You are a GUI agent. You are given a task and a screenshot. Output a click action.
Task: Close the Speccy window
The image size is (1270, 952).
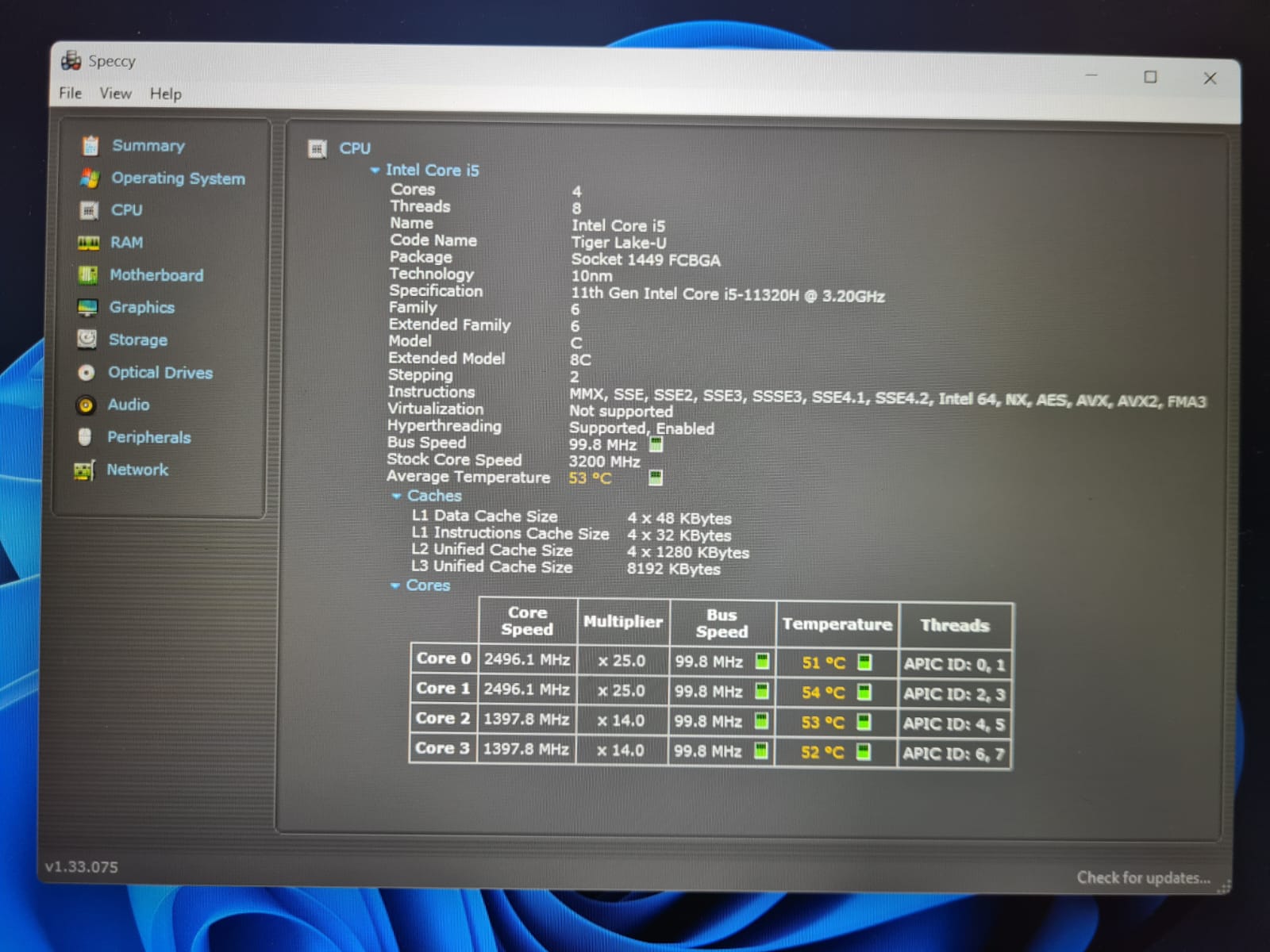1210,79
